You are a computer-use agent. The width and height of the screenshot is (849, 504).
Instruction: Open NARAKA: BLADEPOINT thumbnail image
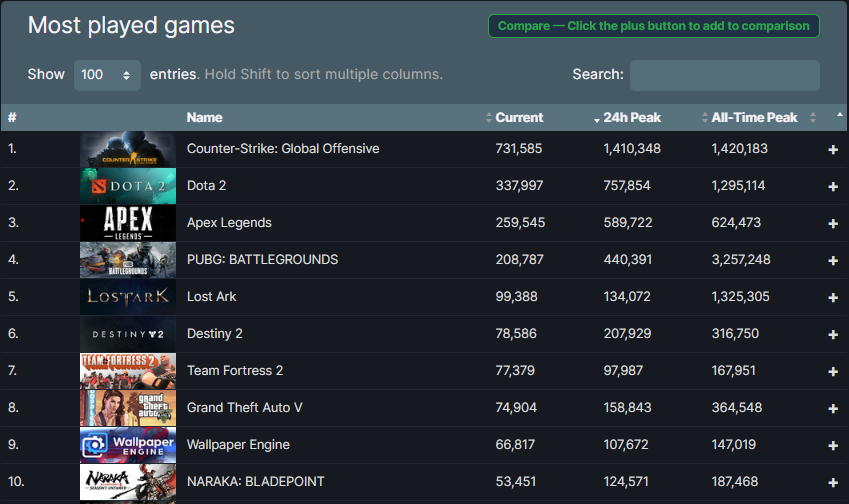tap(128, 482)
